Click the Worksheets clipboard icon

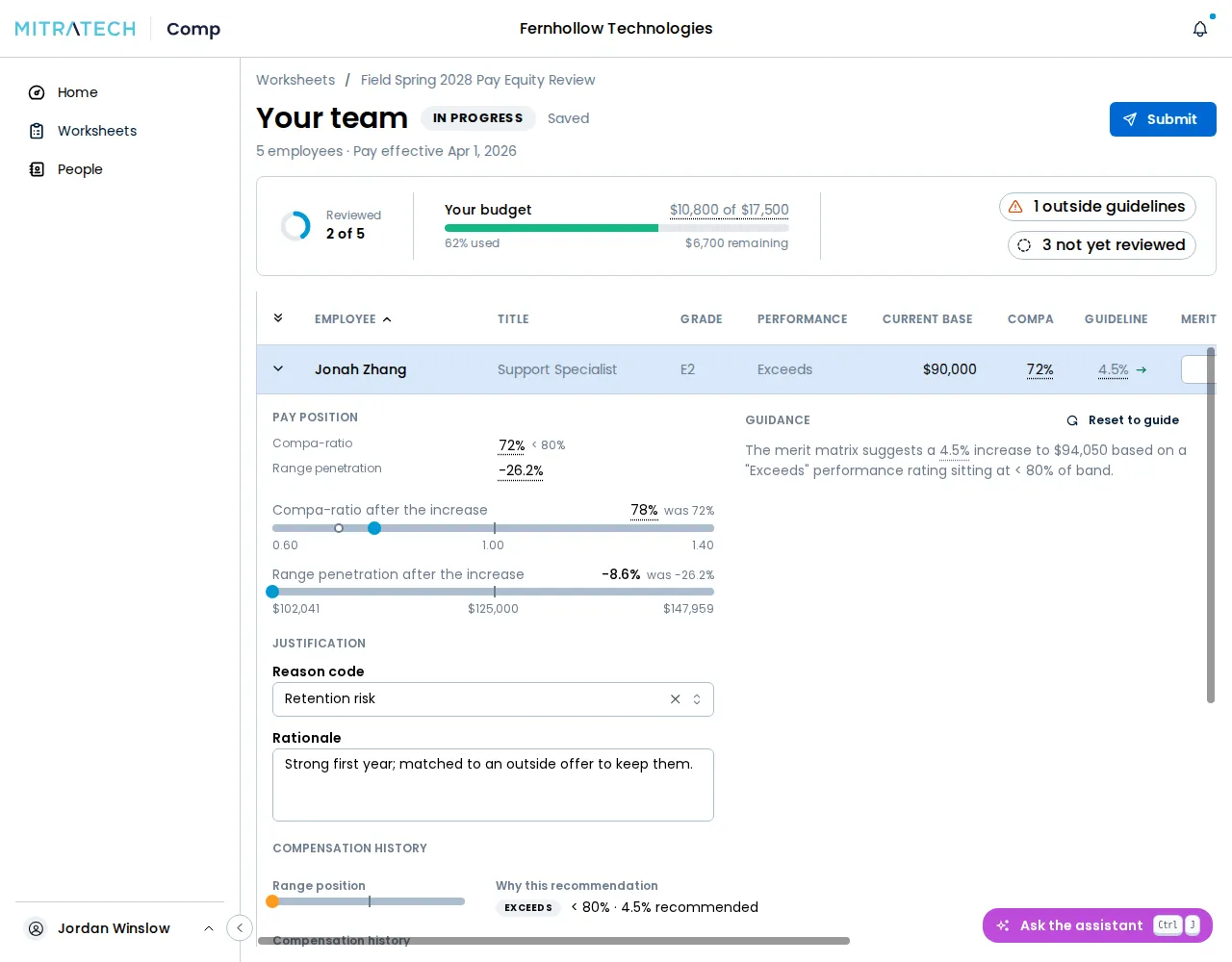37,131
